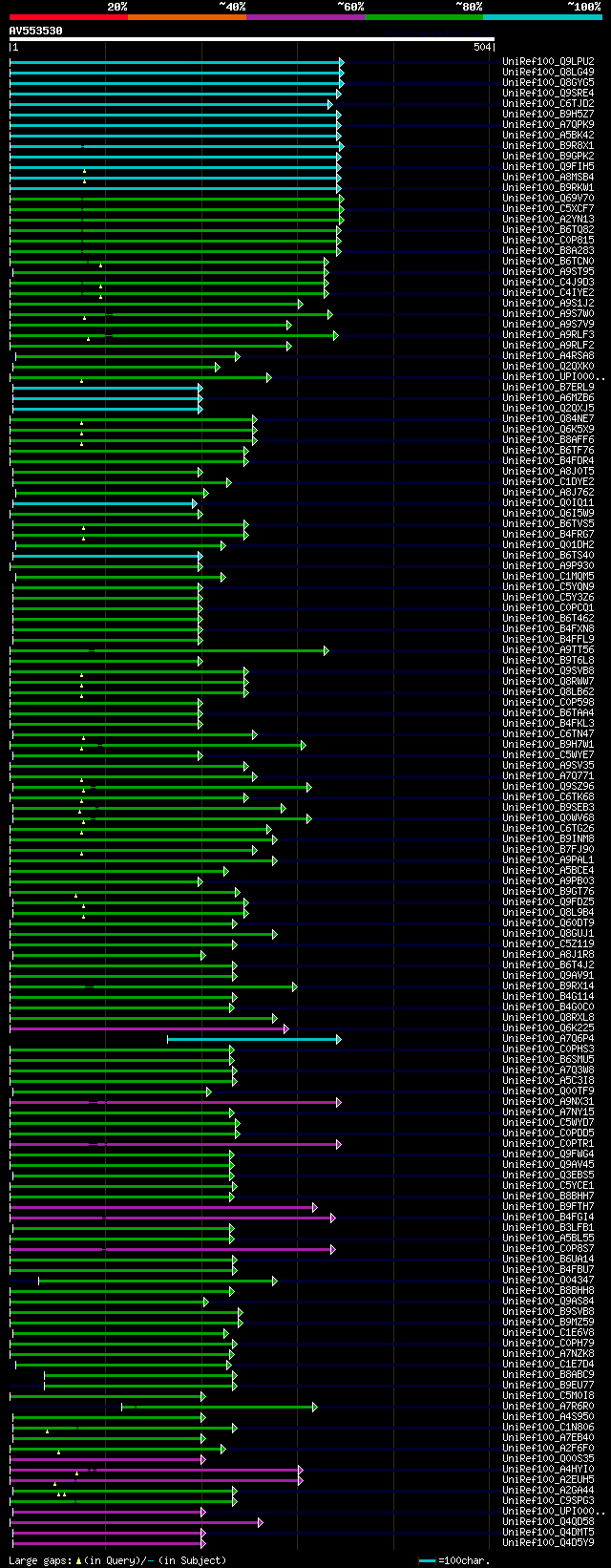
Task: Select label UniRef100_B9MZ59
Action: coord(548,1322)
